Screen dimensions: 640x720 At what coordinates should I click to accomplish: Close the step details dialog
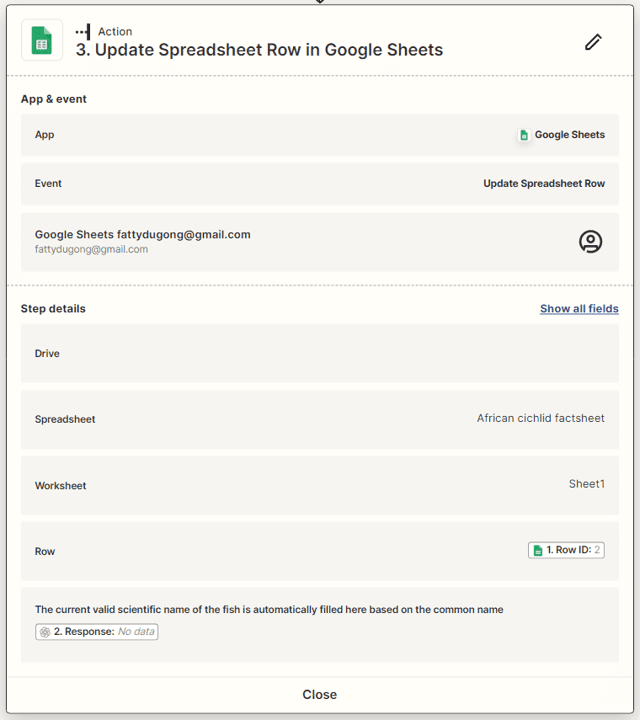click(320, 694)
